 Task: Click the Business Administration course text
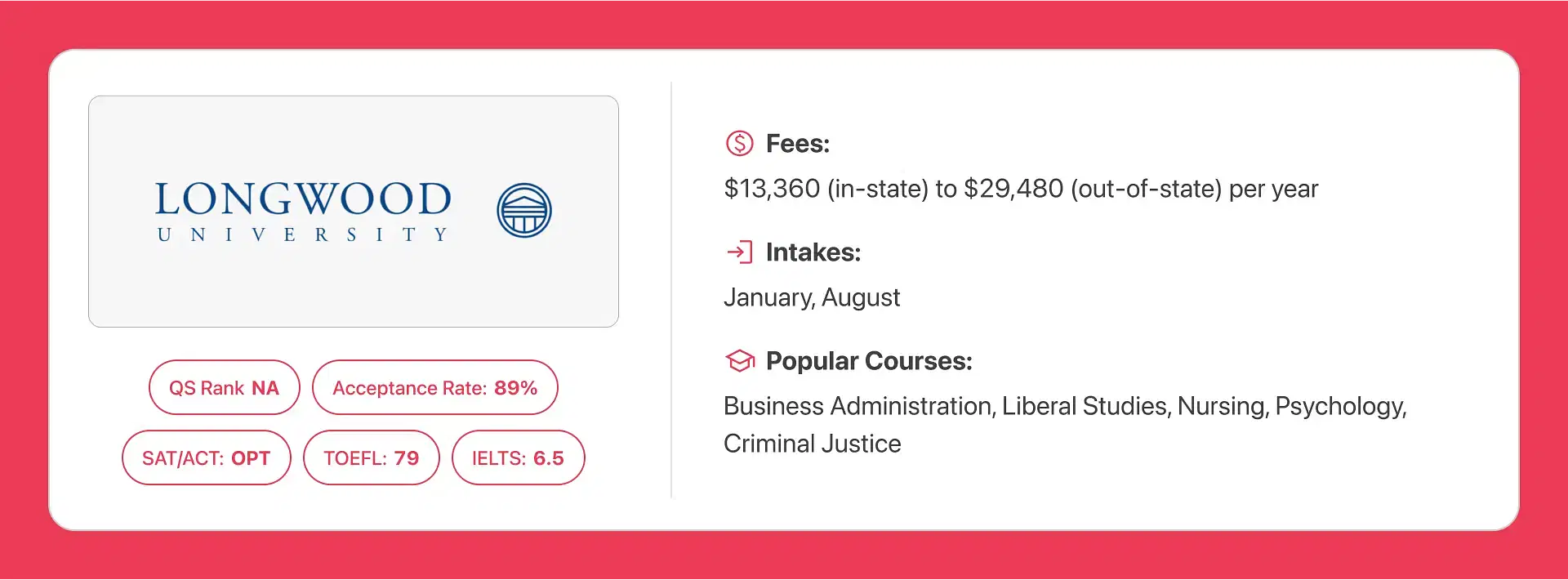[858, 406]
